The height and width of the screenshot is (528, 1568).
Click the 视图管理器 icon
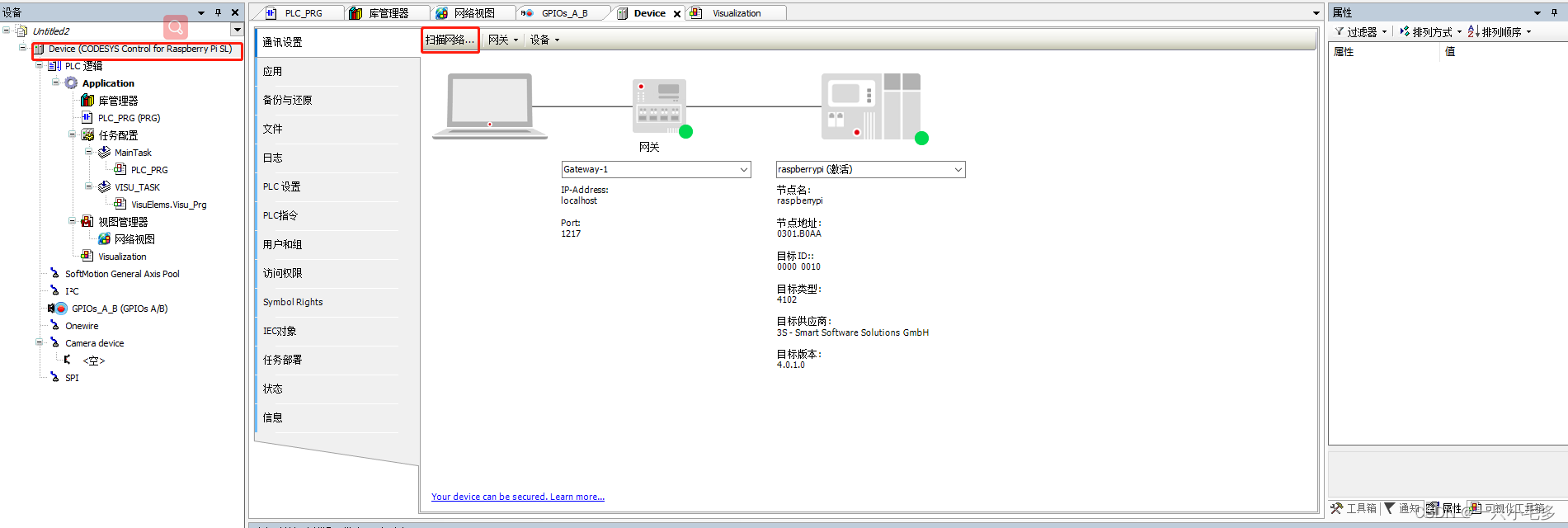(x=87, y=222)
